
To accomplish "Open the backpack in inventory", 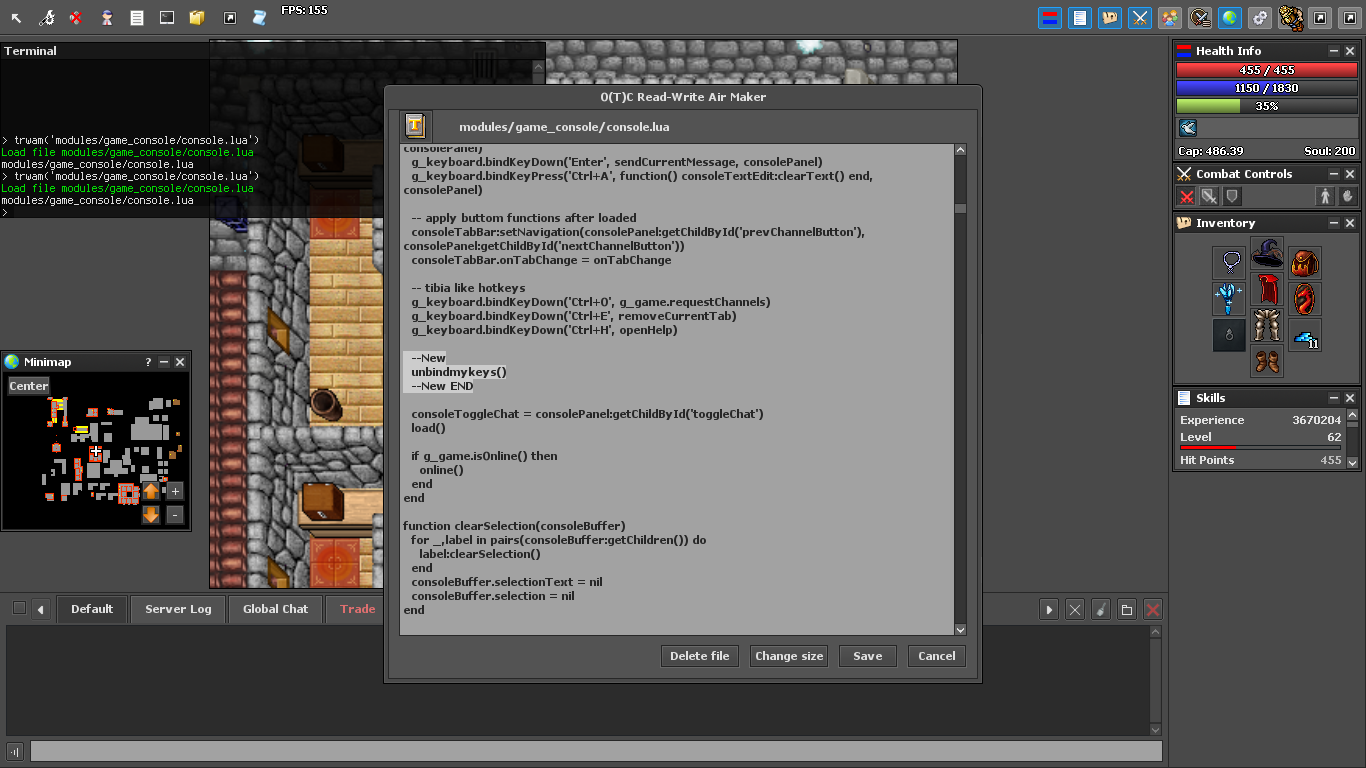I will point(1305,263).
